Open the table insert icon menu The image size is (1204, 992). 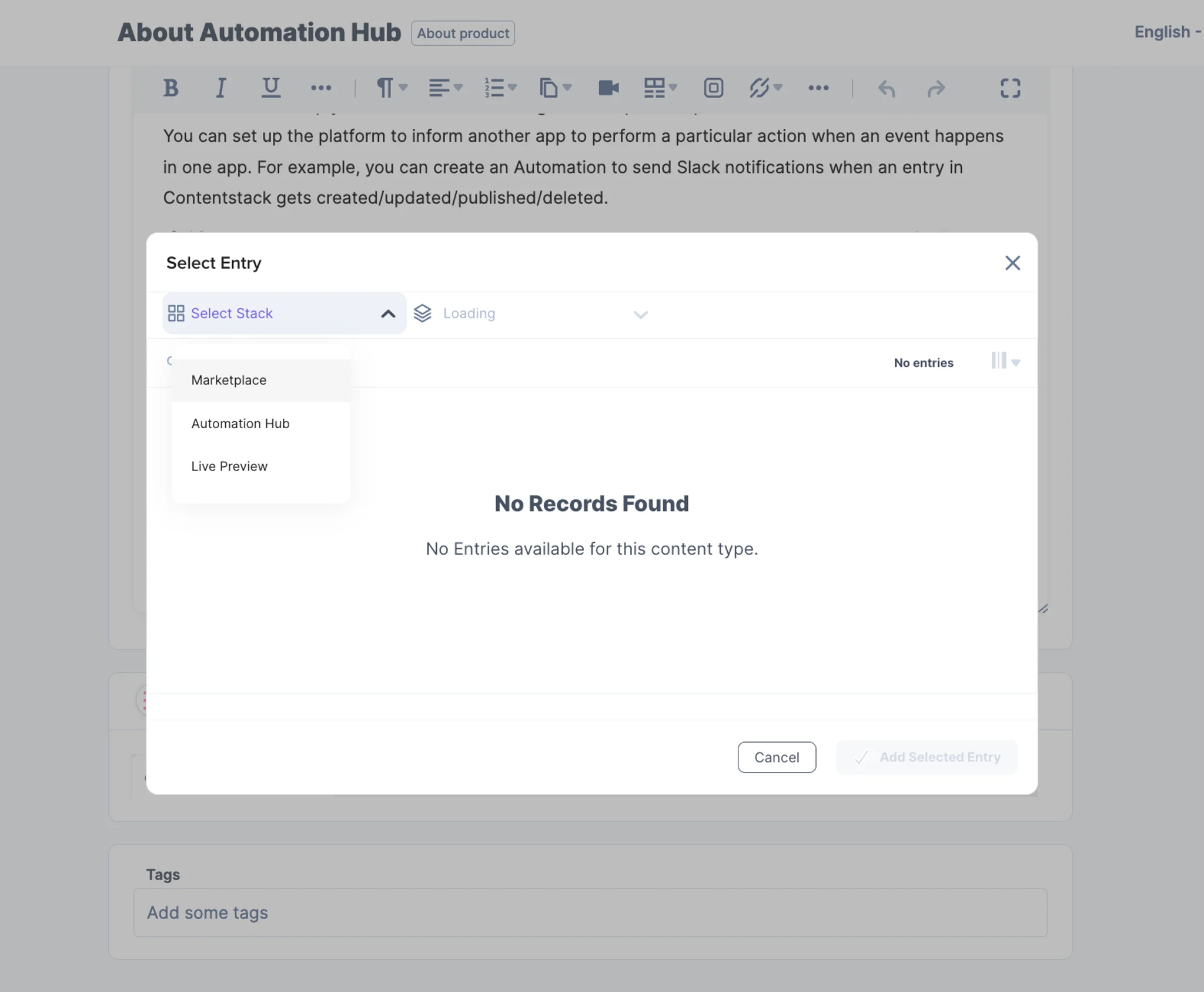[x=660, y=88]
